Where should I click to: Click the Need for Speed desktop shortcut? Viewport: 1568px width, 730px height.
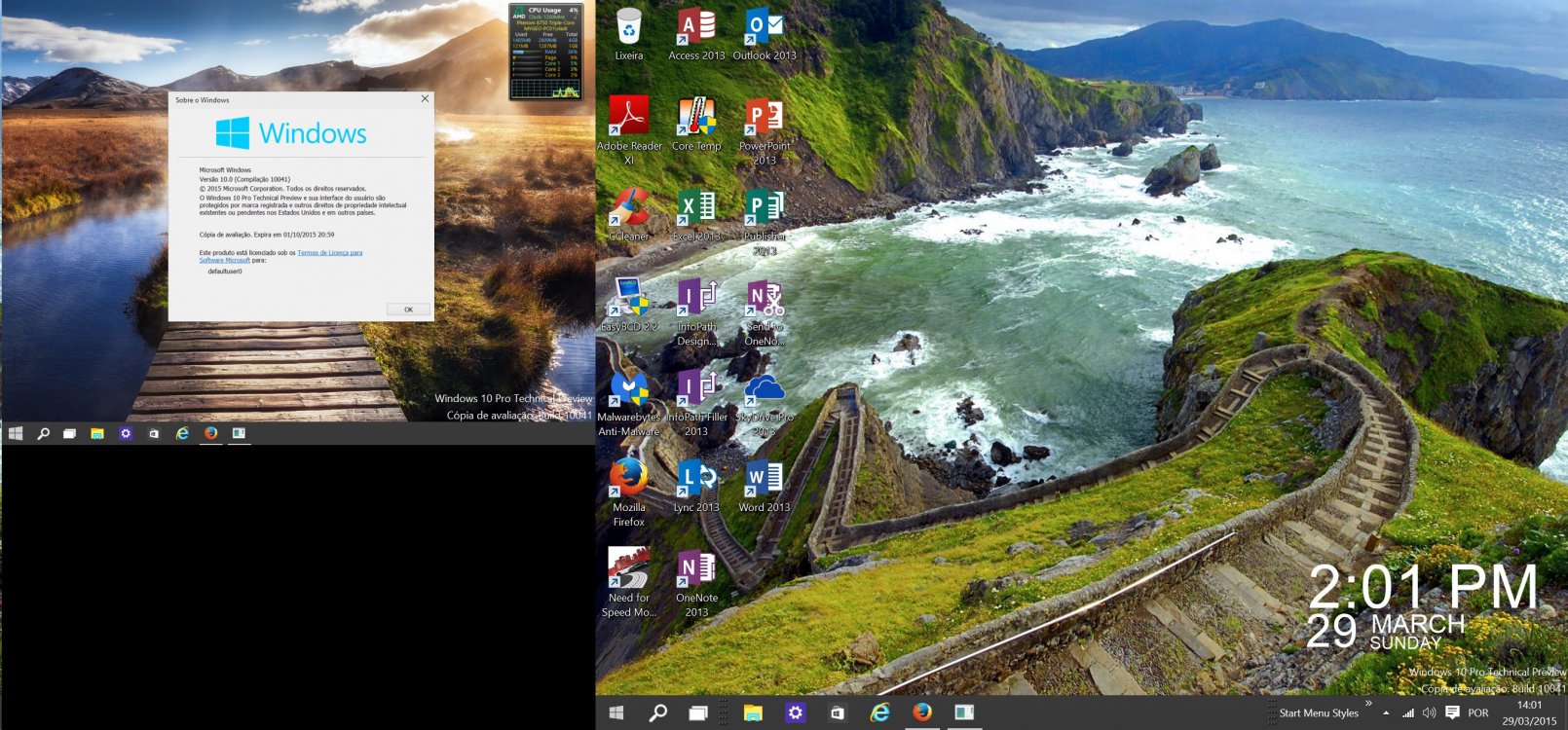629,584
